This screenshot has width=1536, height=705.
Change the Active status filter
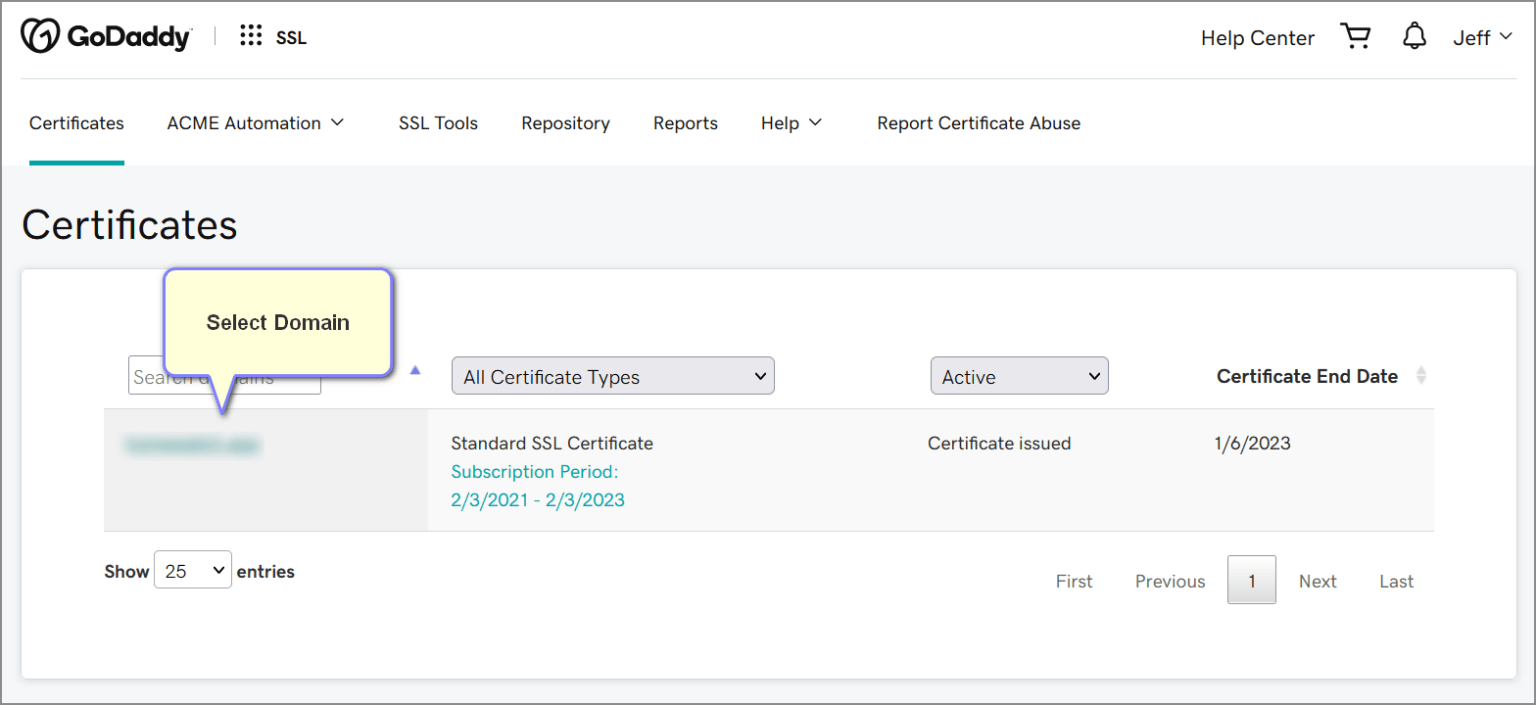click(1019, 376)
